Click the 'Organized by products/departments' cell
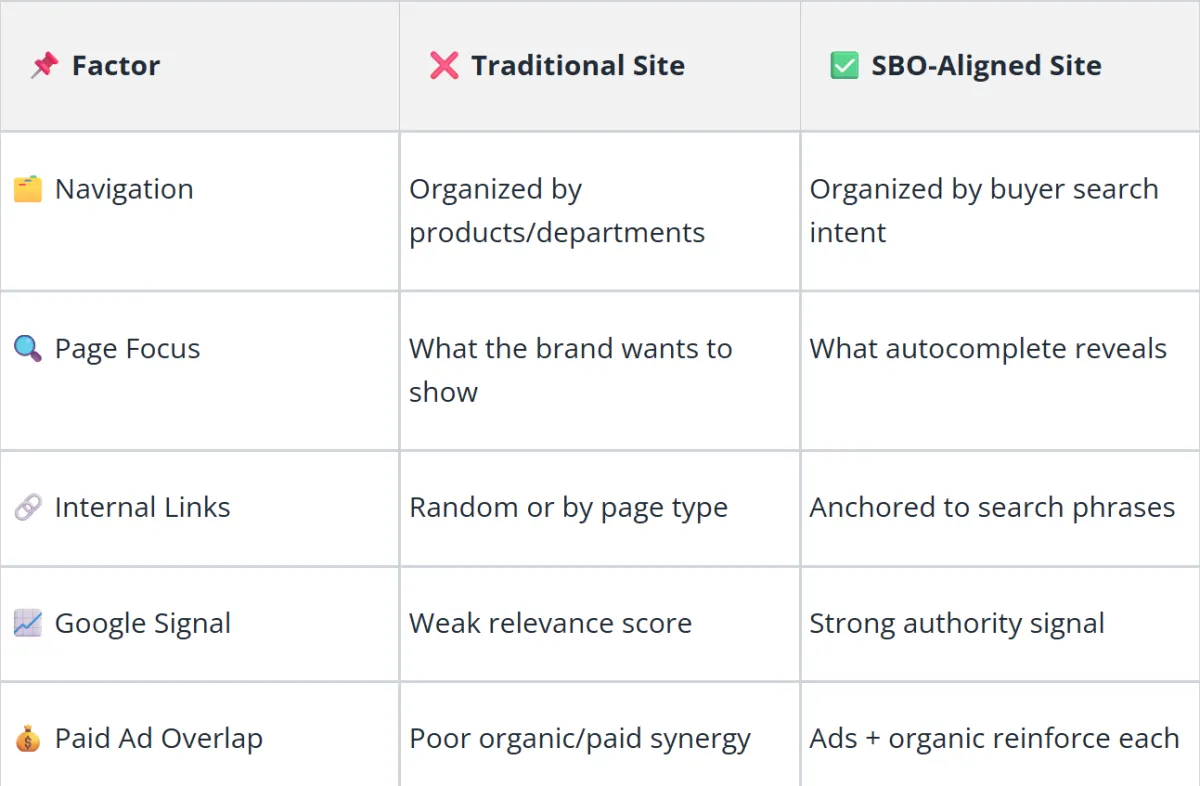1200x786 pixels. (x=557, y=211)
